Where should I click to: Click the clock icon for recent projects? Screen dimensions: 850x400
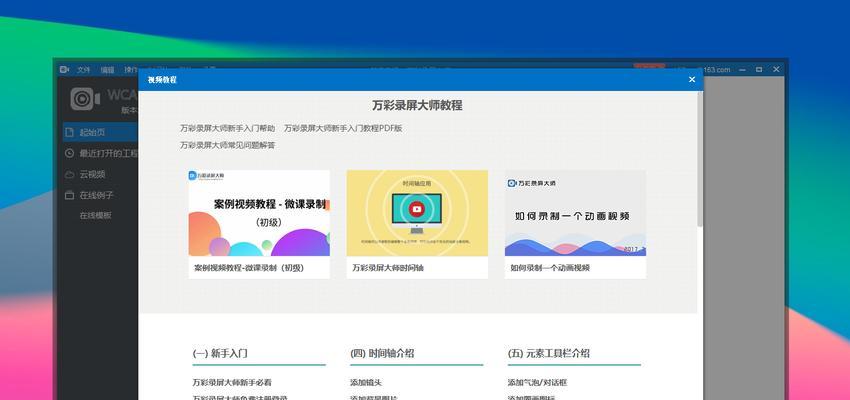(69, 153)
